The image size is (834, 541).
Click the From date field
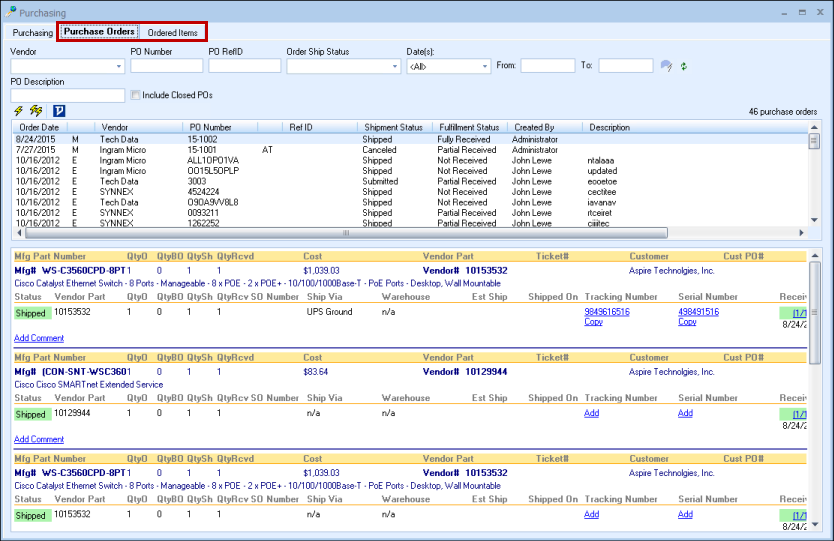pos(547,66)
